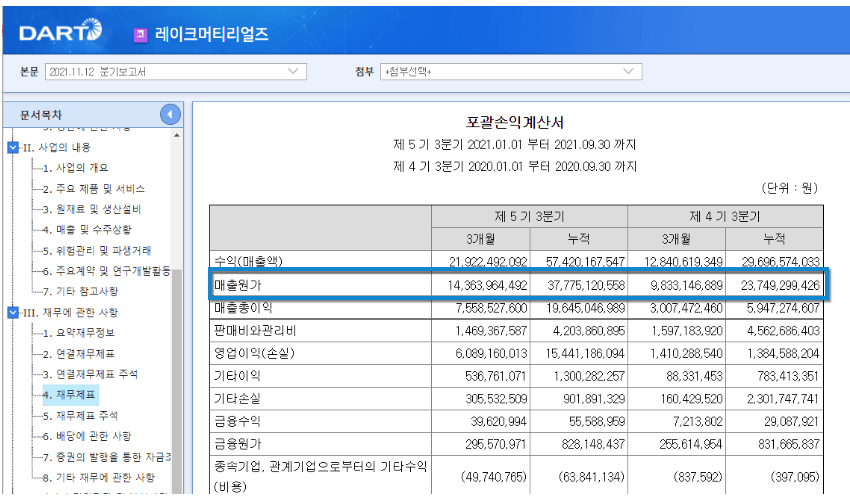The image size is (850, 500).
Task: Open 6. 배당에 관한 사항
Action: (x=87, y=437)
